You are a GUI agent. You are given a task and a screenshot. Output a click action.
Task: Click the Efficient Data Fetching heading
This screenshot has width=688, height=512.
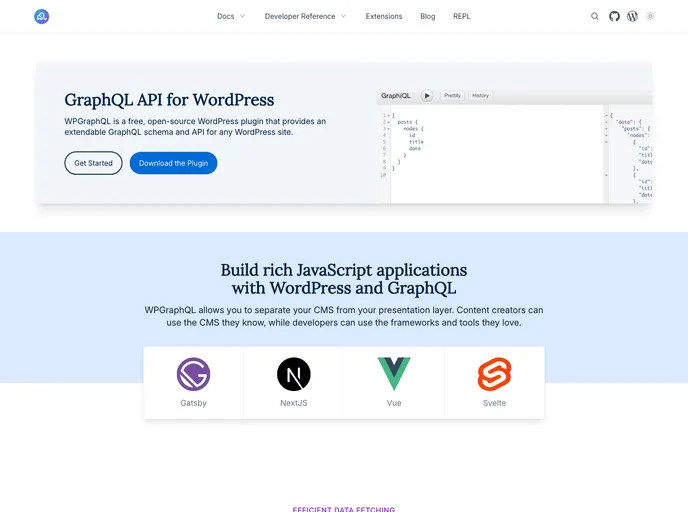(x=344, y=509)
